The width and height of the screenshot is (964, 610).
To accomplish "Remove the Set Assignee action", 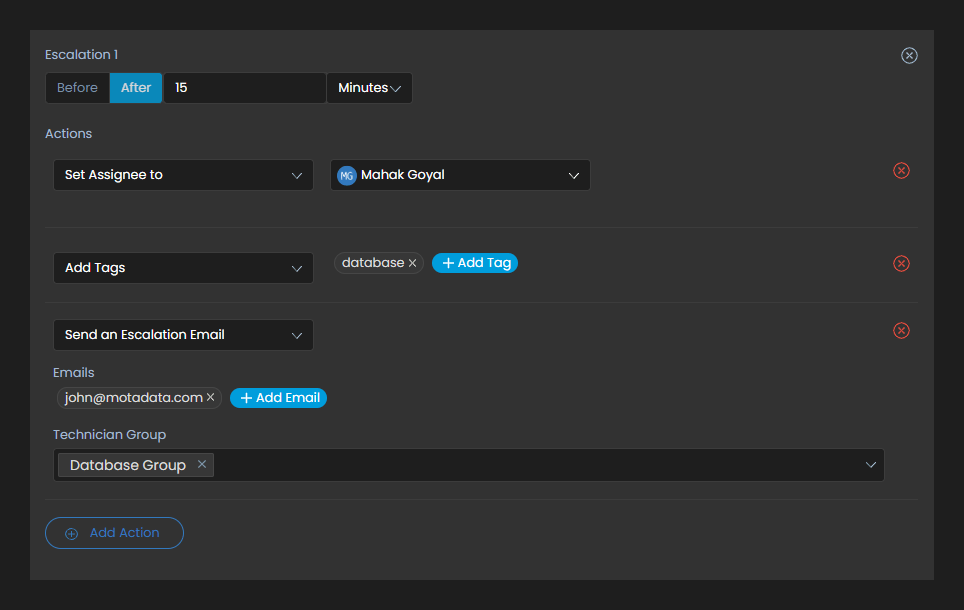I will (901, 170).
